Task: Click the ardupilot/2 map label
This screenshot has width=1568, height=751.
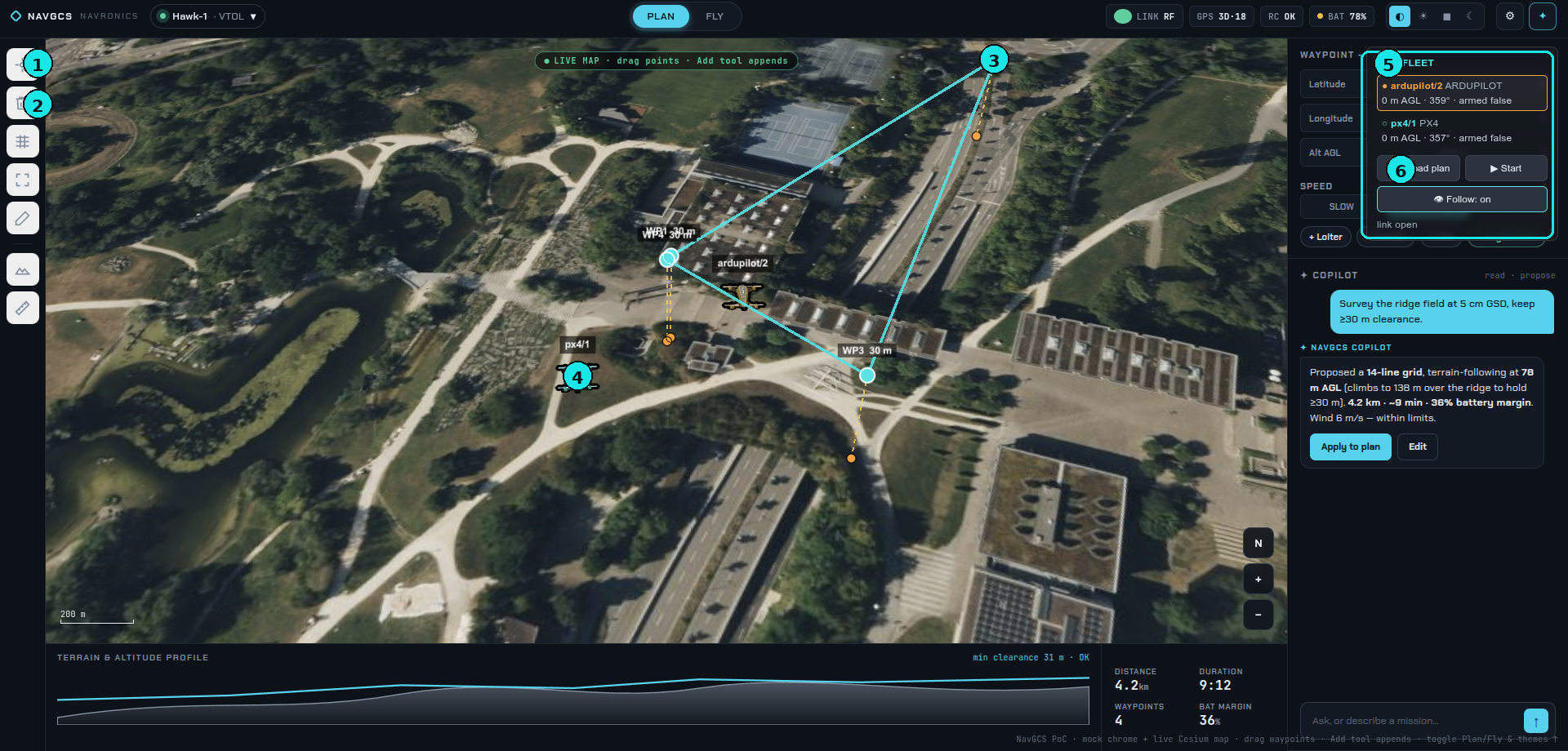Action: [x=742, y=263]
